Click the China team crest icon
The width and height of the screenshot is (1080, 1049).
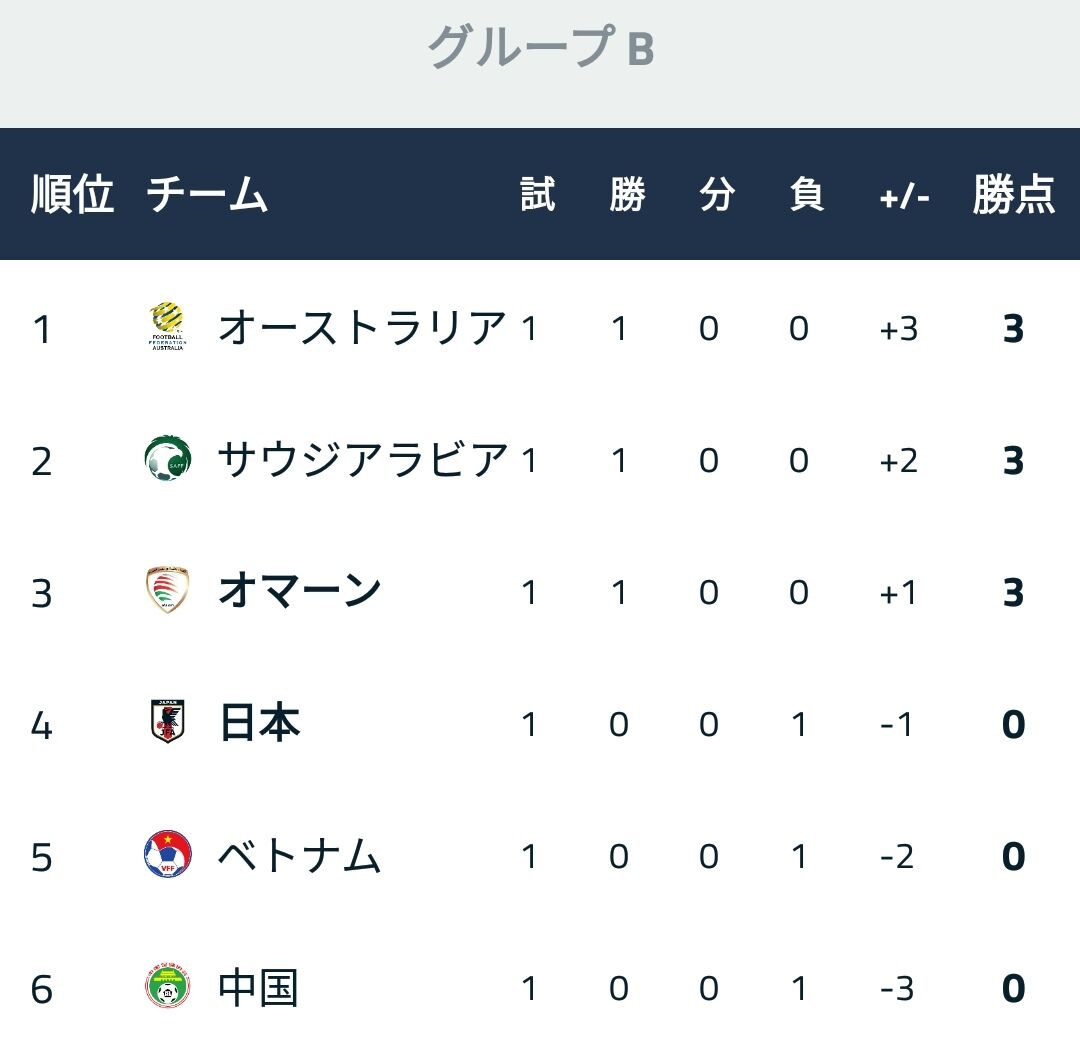(167, 988)
